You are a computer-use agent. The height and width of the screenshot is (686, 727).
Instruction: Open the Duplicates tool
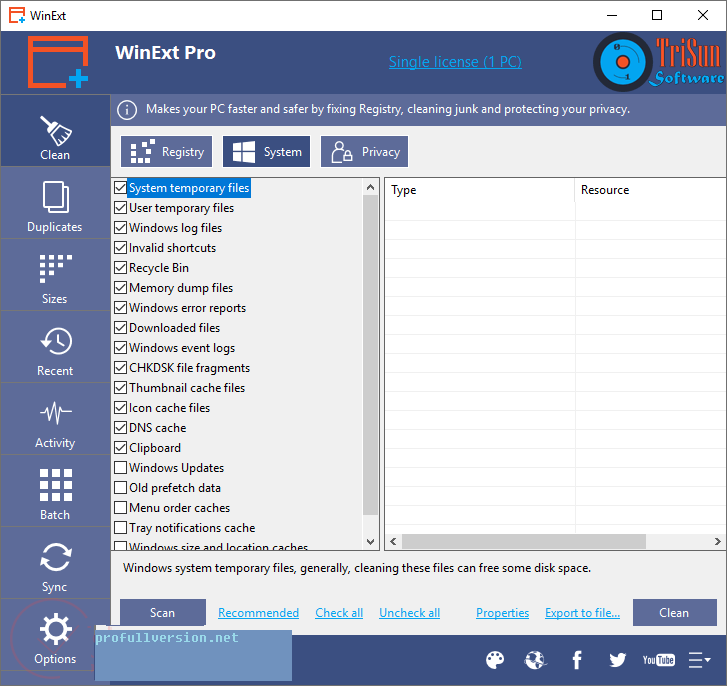point(55,203)
